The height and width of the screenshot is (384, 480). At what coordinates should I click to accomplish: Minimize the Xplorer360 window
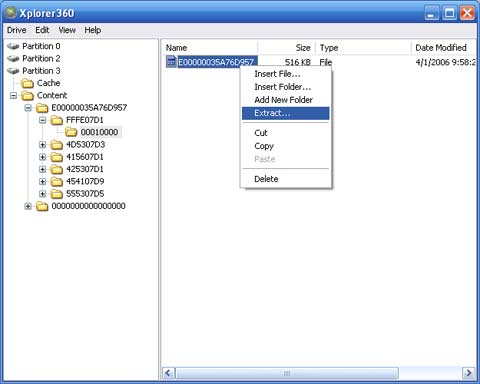[x=432, y=13]
